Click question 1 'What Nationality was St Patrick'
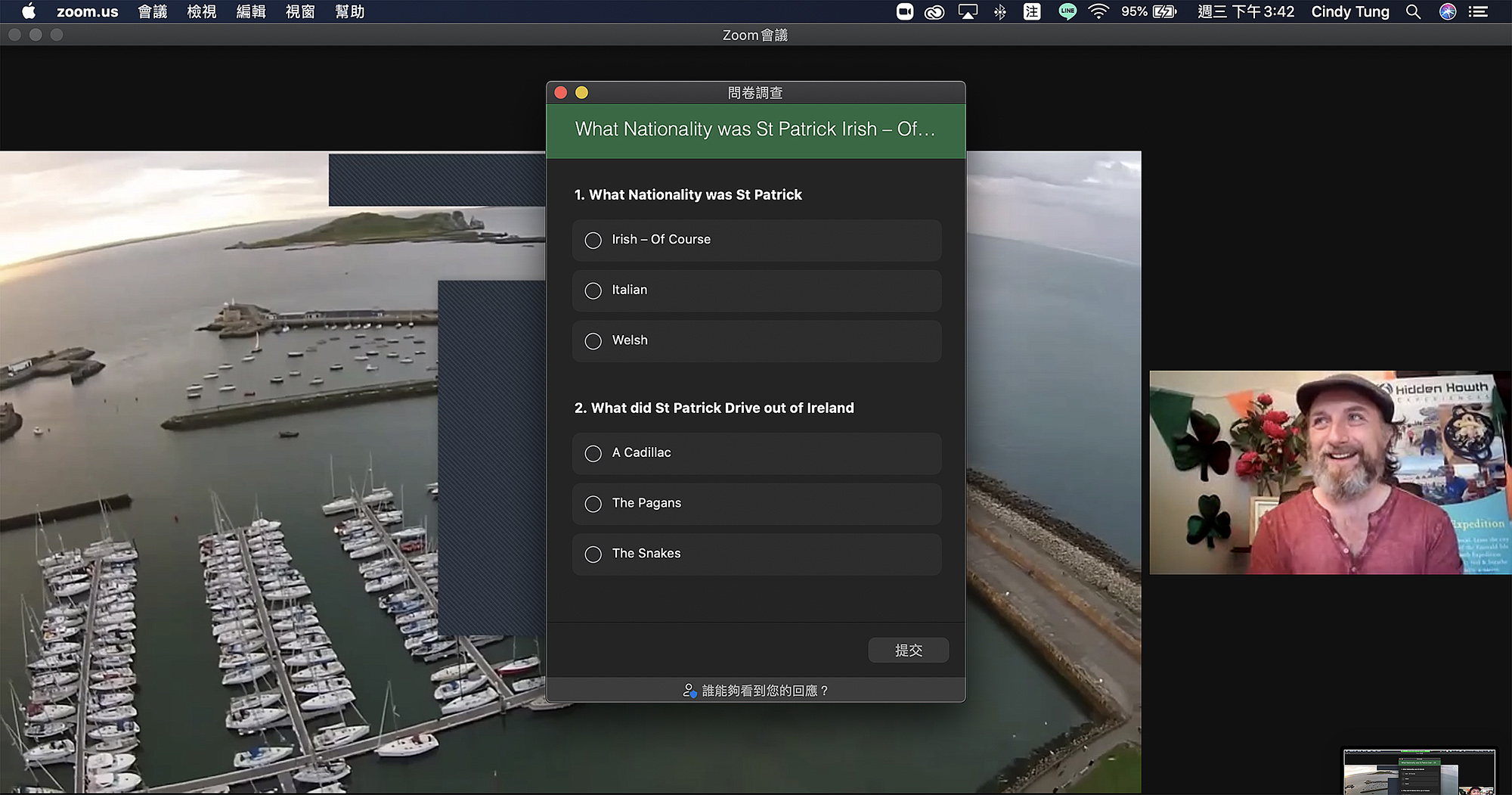This screenshot has width=1512, height=795. 688,195
